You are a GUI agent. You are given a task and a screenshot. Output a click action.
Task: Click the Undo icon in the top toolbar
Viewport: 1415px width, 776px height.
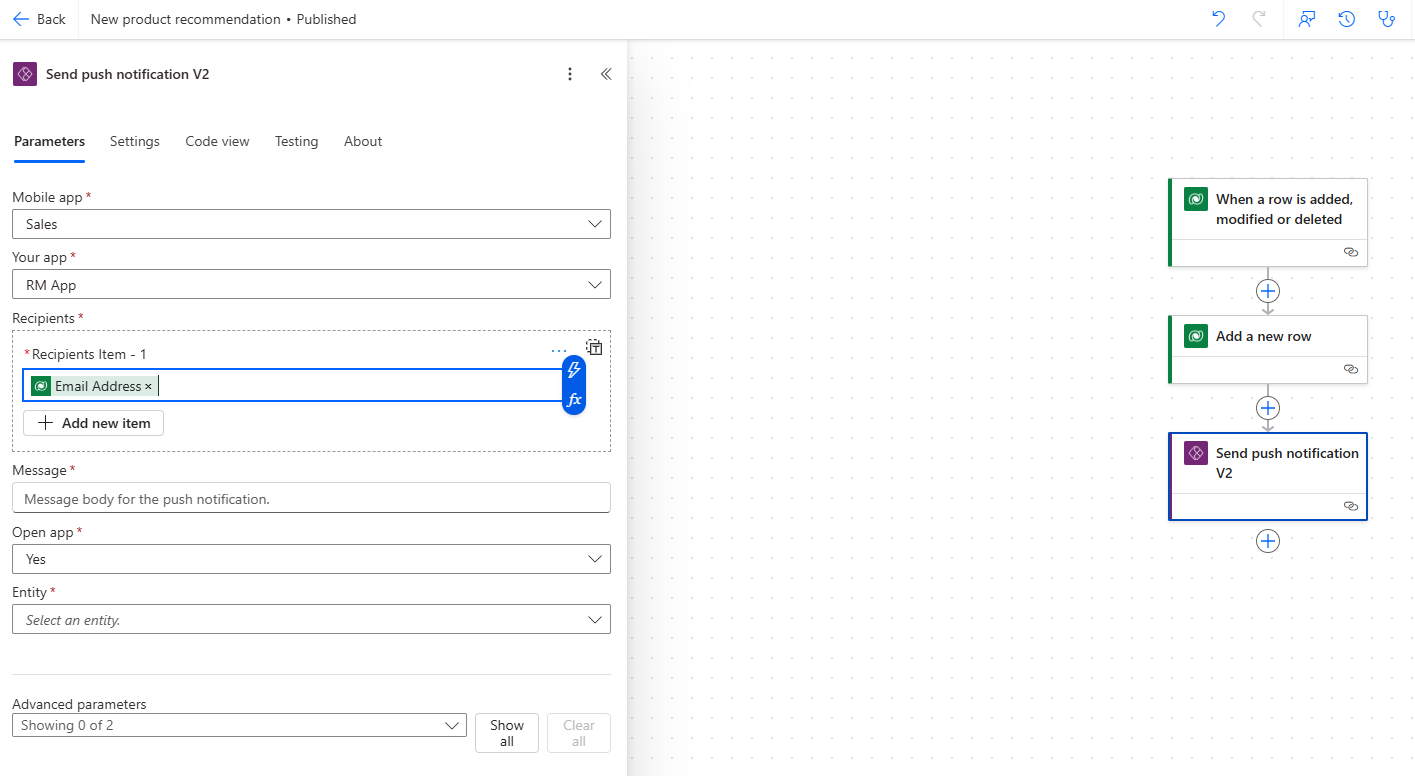click(x=1218, y=18)
